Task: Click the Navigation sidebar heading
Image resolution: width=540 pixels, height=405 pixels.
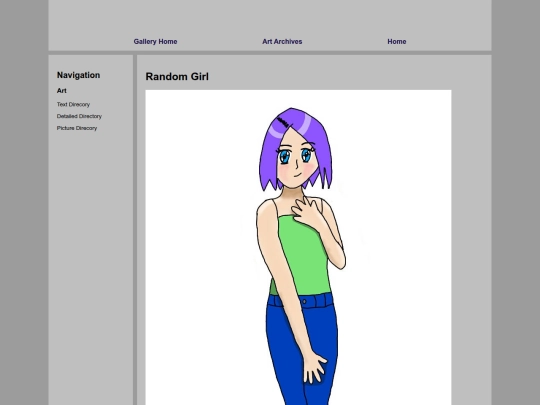Action: click(x=79, y=75)
